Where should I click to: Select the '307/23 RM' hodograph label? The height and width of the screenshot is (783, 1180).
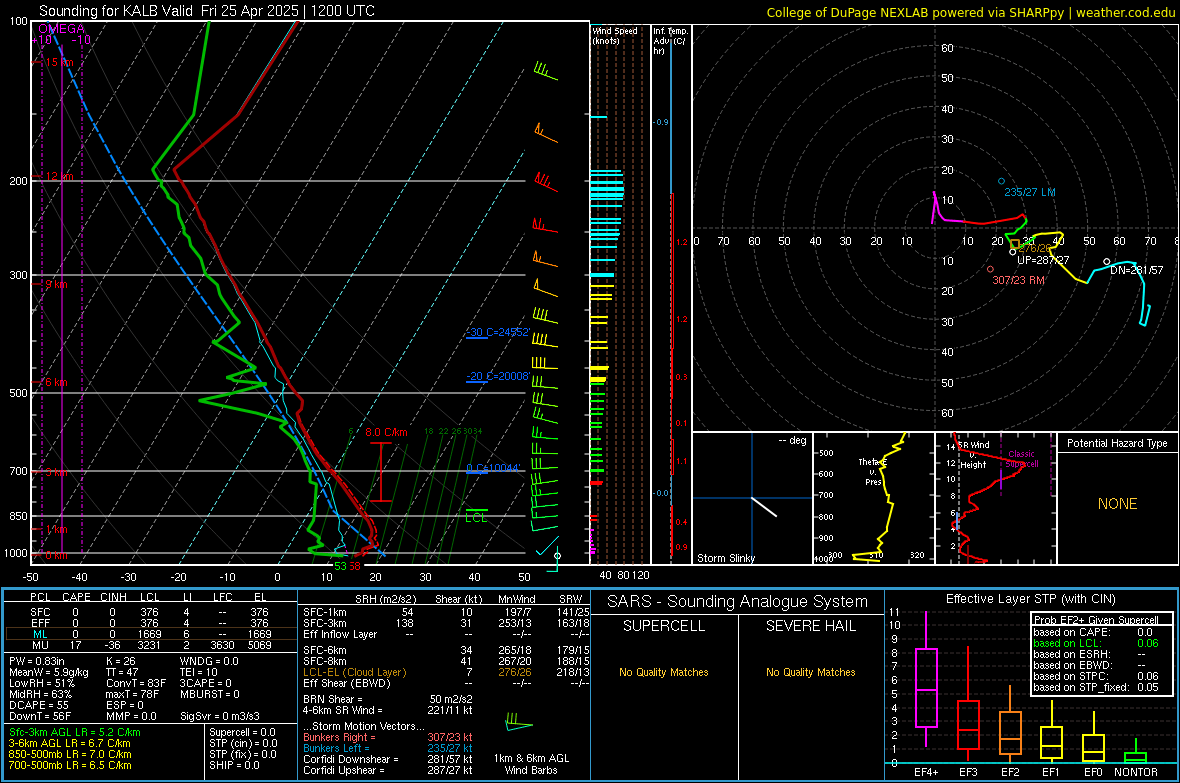pyautogui.click(x=1018, y=280)
